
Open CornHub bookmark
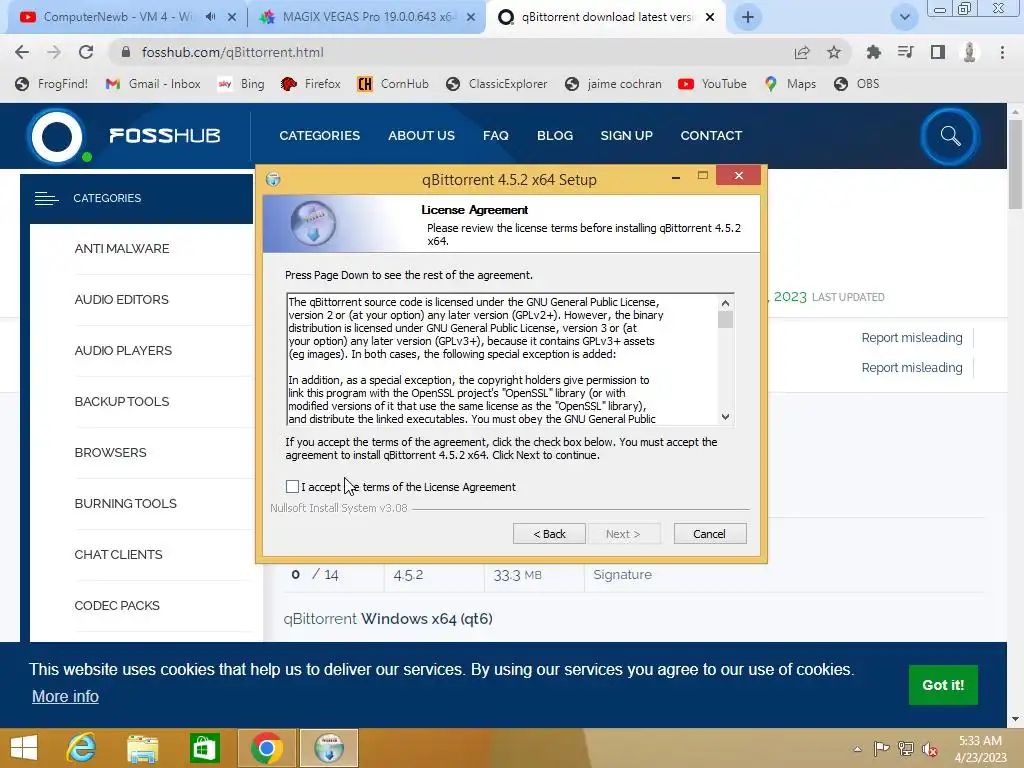point(393,84)
